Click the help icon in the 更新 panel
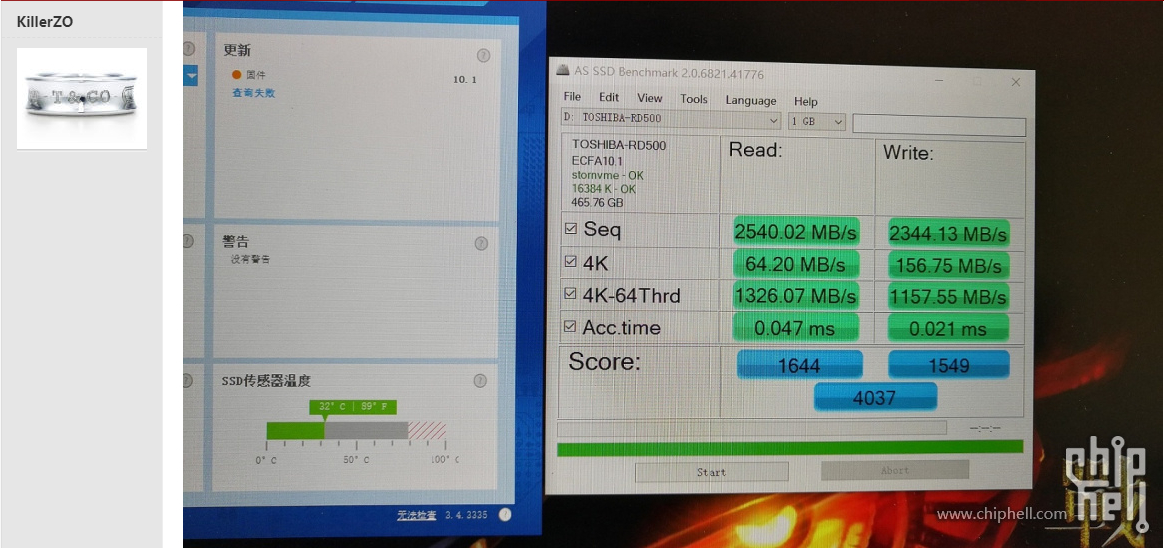The height and width of the screenshot is (548, 1164). click(x=483, y=56)
